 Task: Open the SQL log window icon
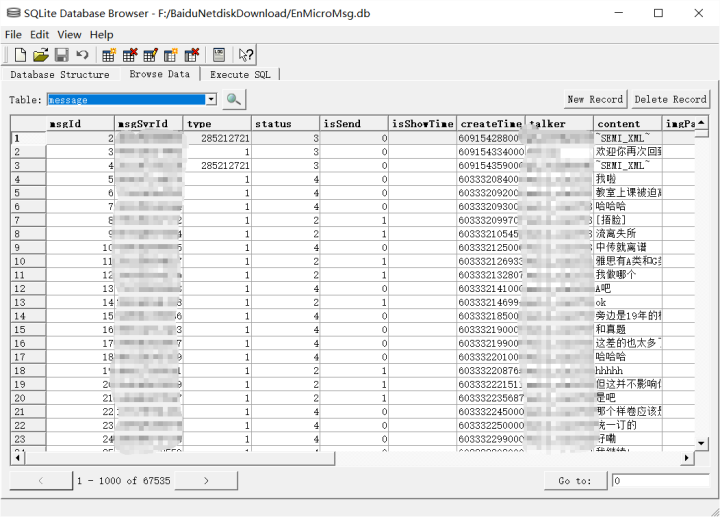tap(219, 55)
